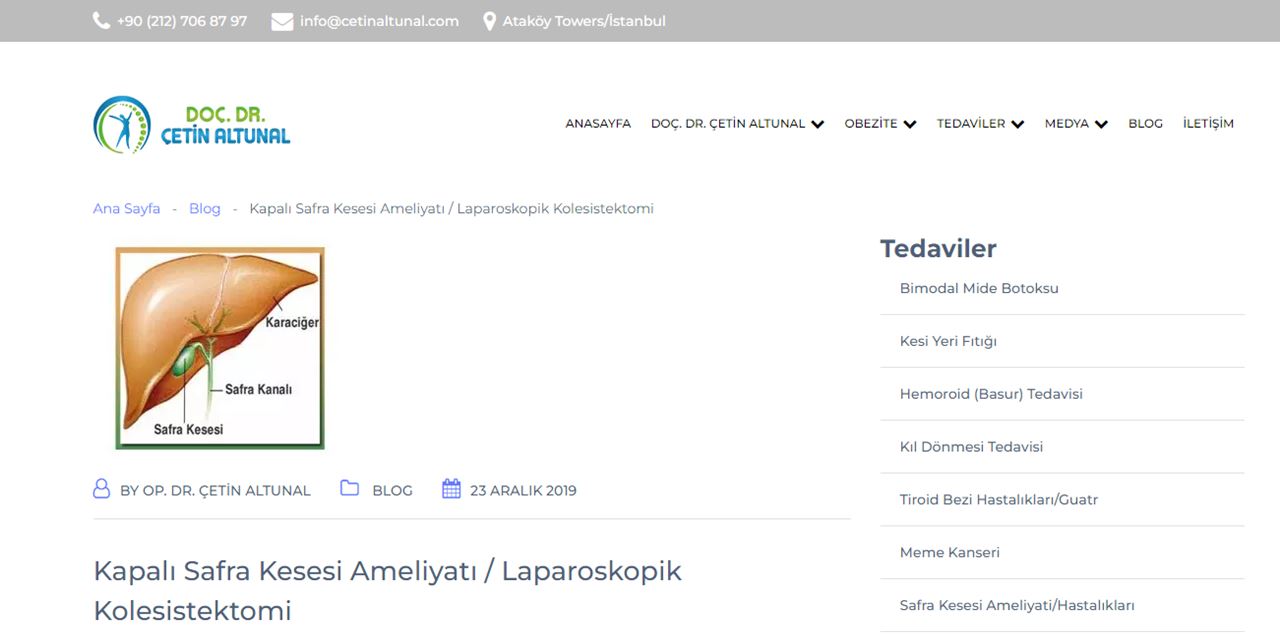Open the İletişim menu item
The image size is (1280, 640).
[x=1208, y=124]
